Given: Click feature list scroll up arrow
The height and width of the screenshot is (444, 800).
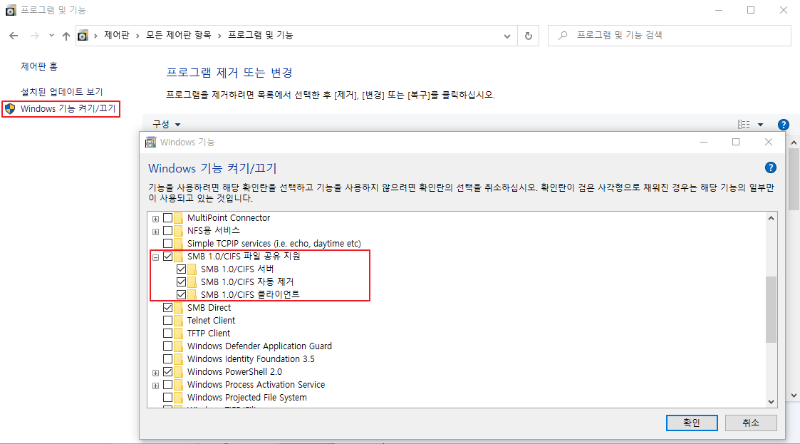Looking at the screenshot, I should (771, 218).
